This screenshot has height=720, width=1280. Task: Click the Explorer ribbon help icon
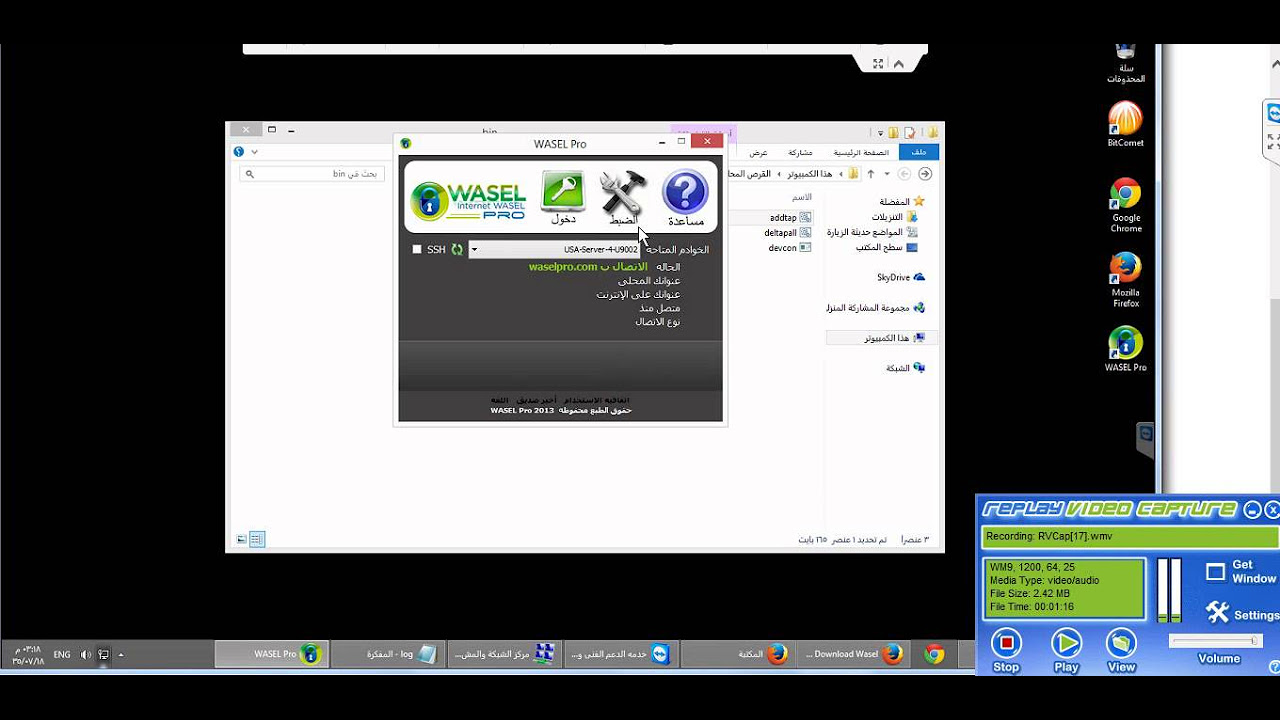[x=238, y=152]
